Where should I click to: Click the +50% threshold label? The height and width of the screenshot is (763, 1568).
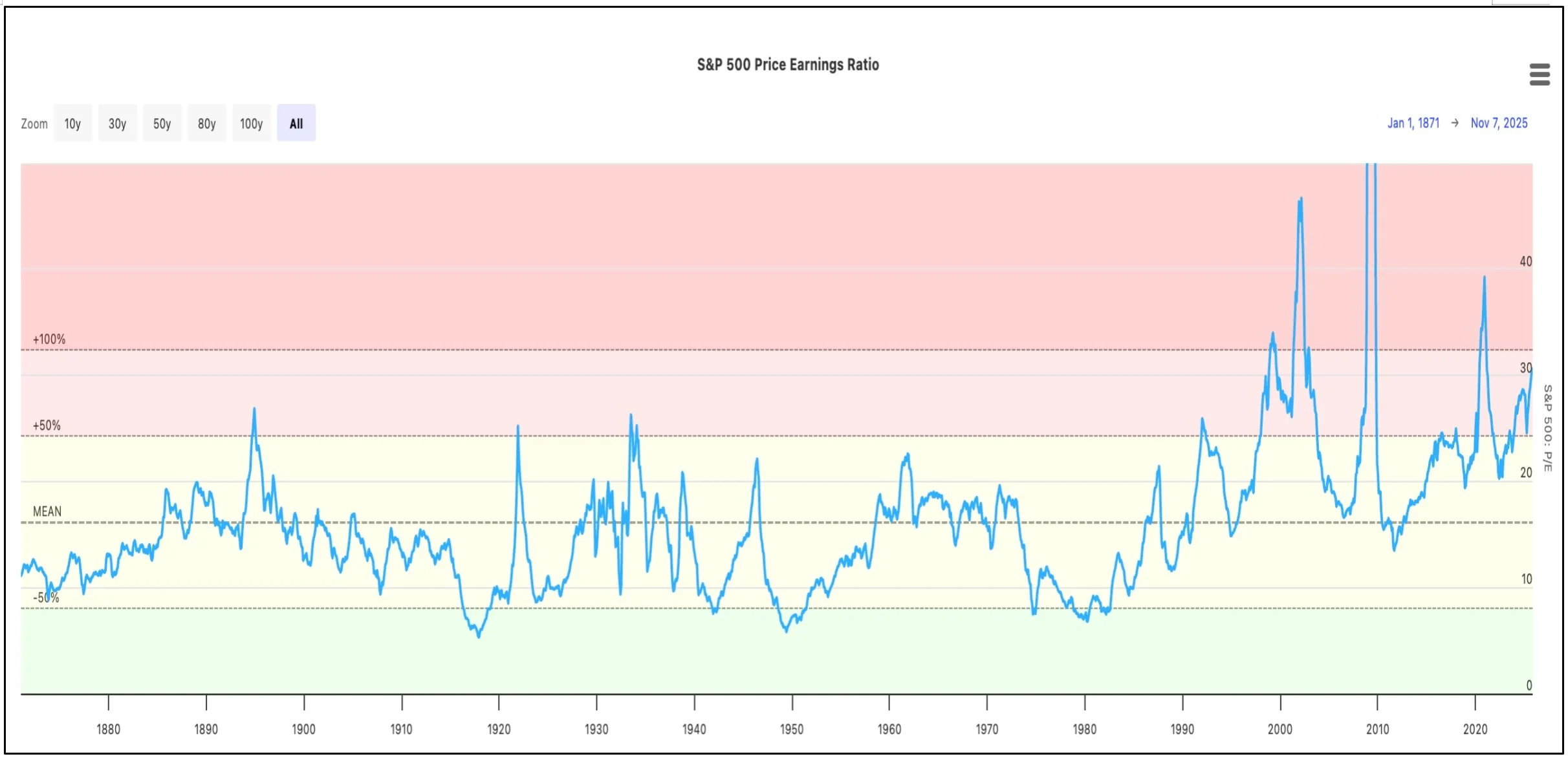(47, 425)
